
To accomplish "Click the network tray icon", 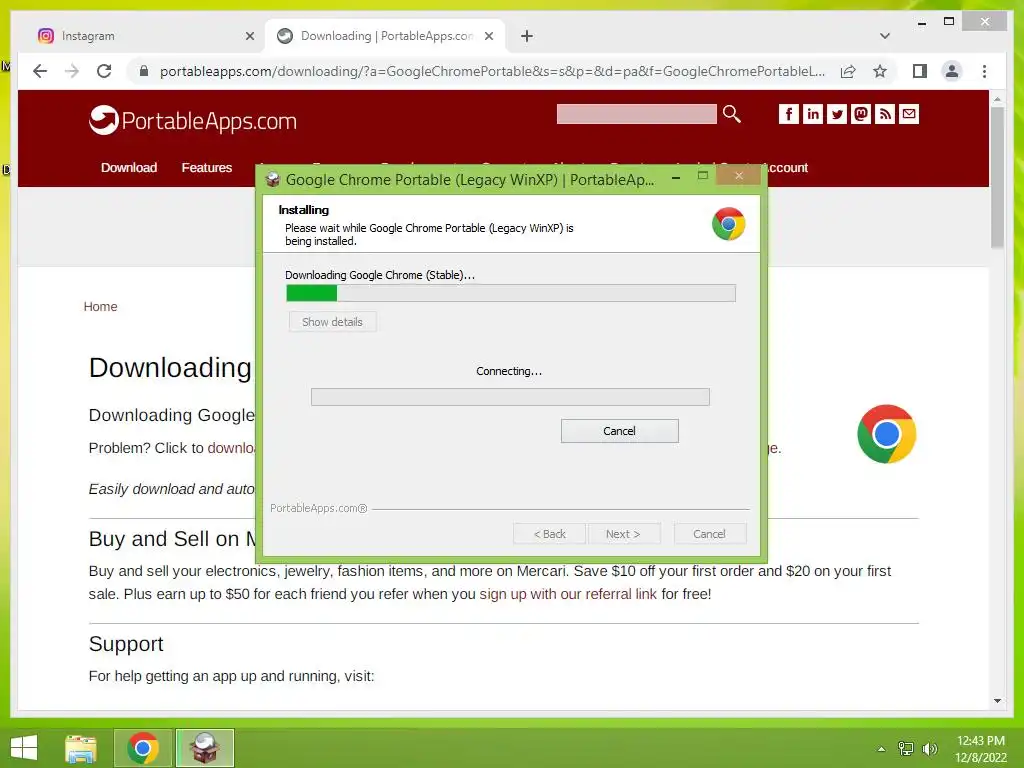I will pyautogui.click(x=906, y=748).
